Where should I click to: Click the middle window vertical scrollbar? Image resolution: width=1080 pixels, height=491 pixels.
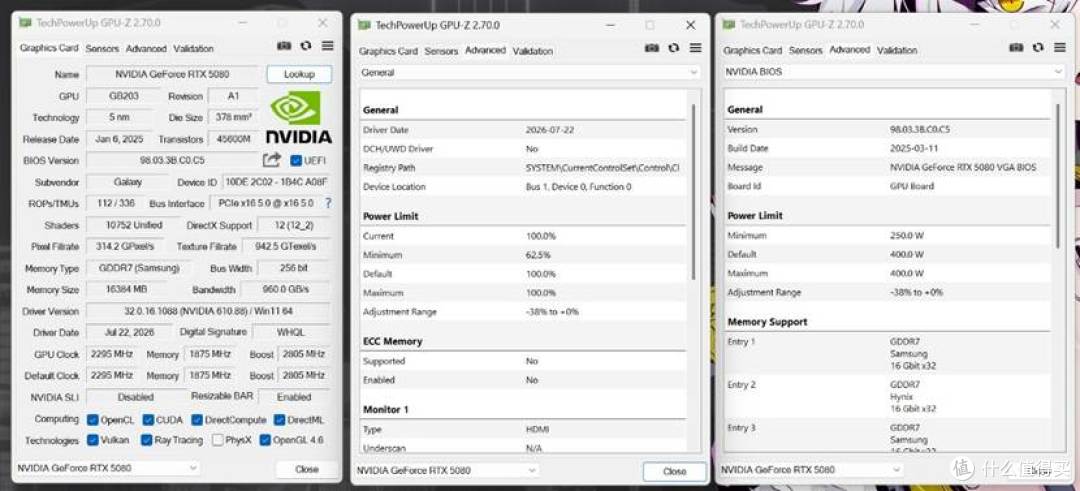693,192
